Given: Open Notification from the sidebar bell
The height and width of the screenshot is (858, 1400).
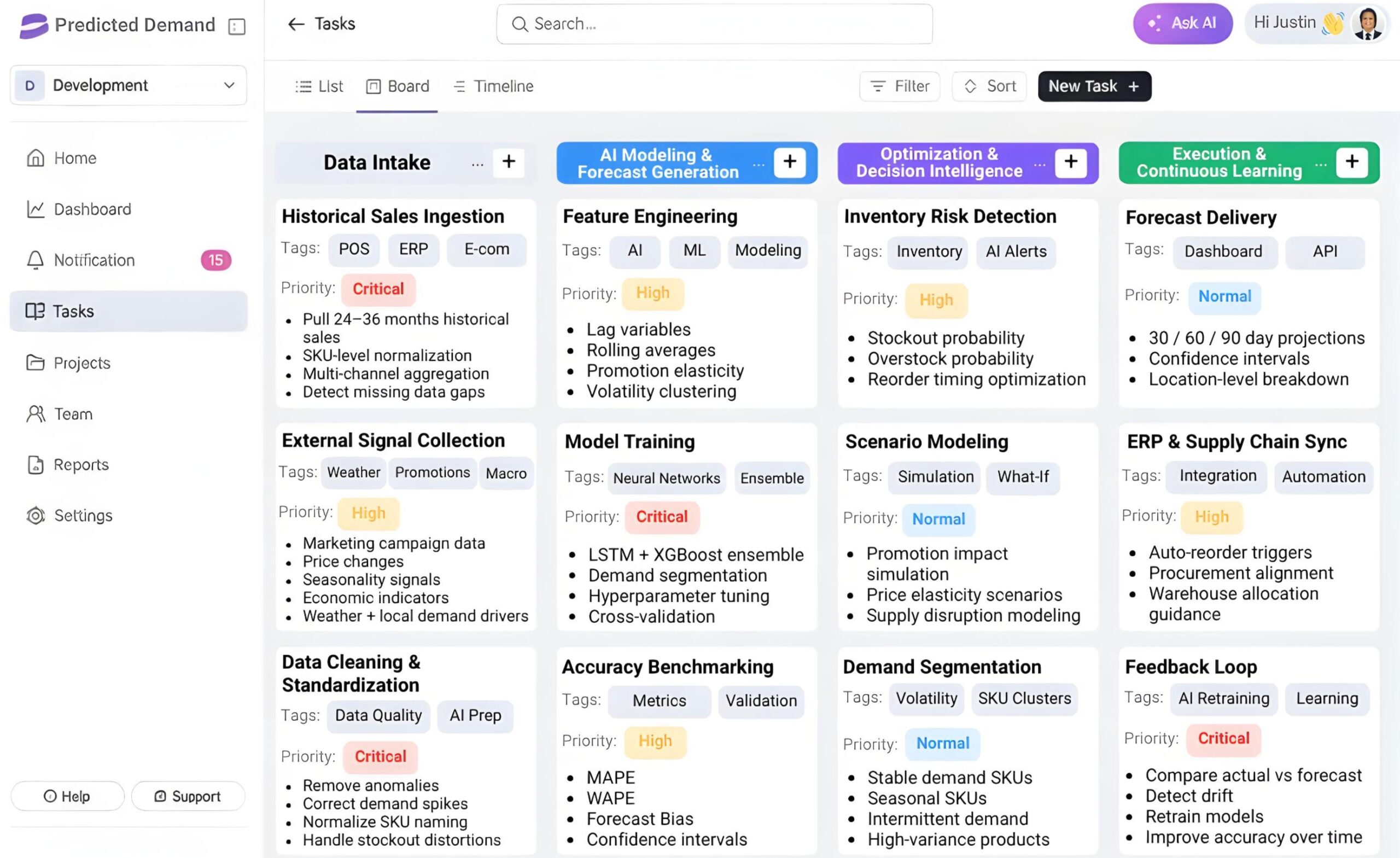Looking at the screenshot, I should click(35, 260).
